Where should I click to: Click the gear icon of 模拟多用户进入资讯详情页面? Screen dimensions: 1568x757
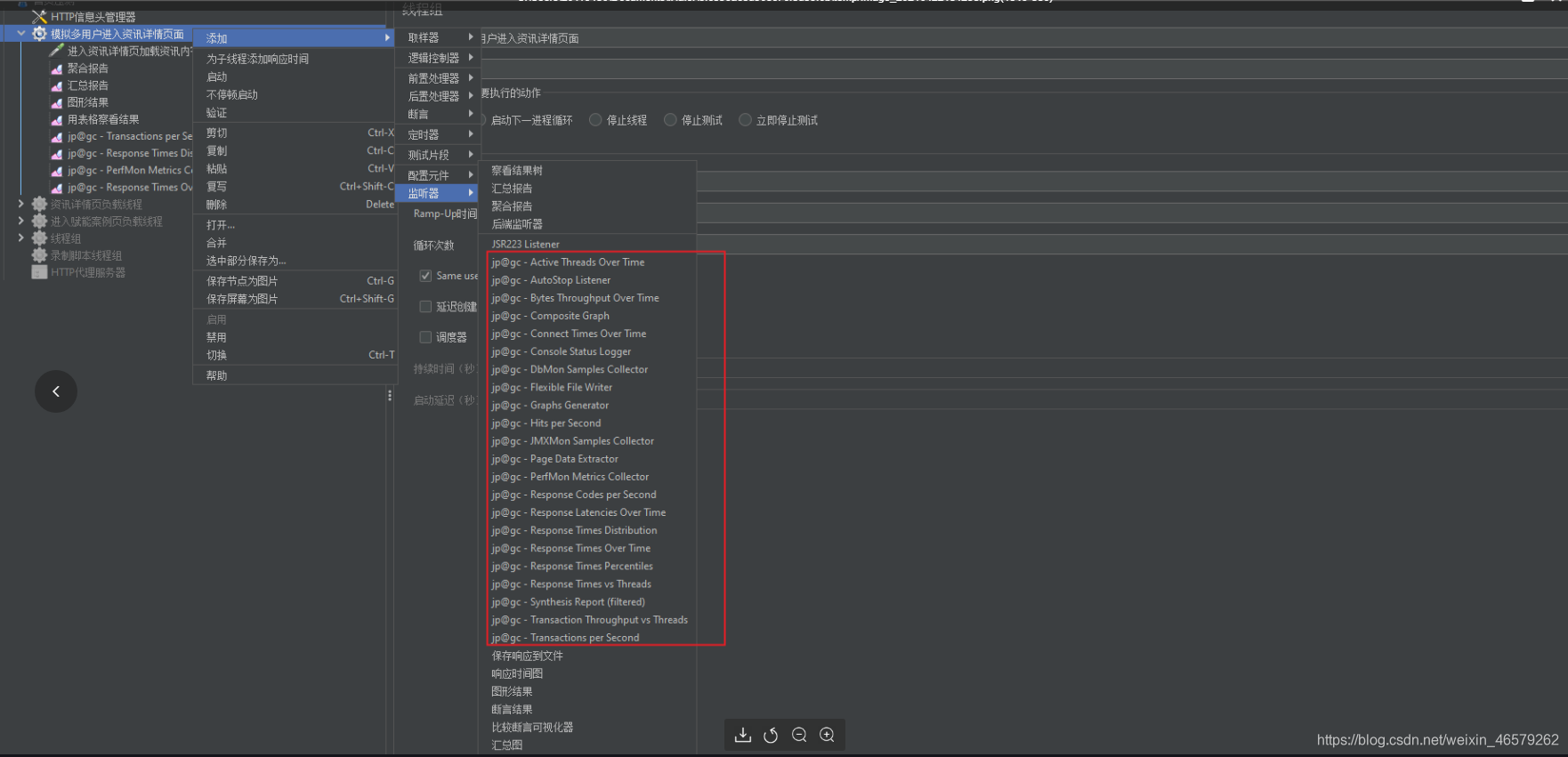[39, 34]
